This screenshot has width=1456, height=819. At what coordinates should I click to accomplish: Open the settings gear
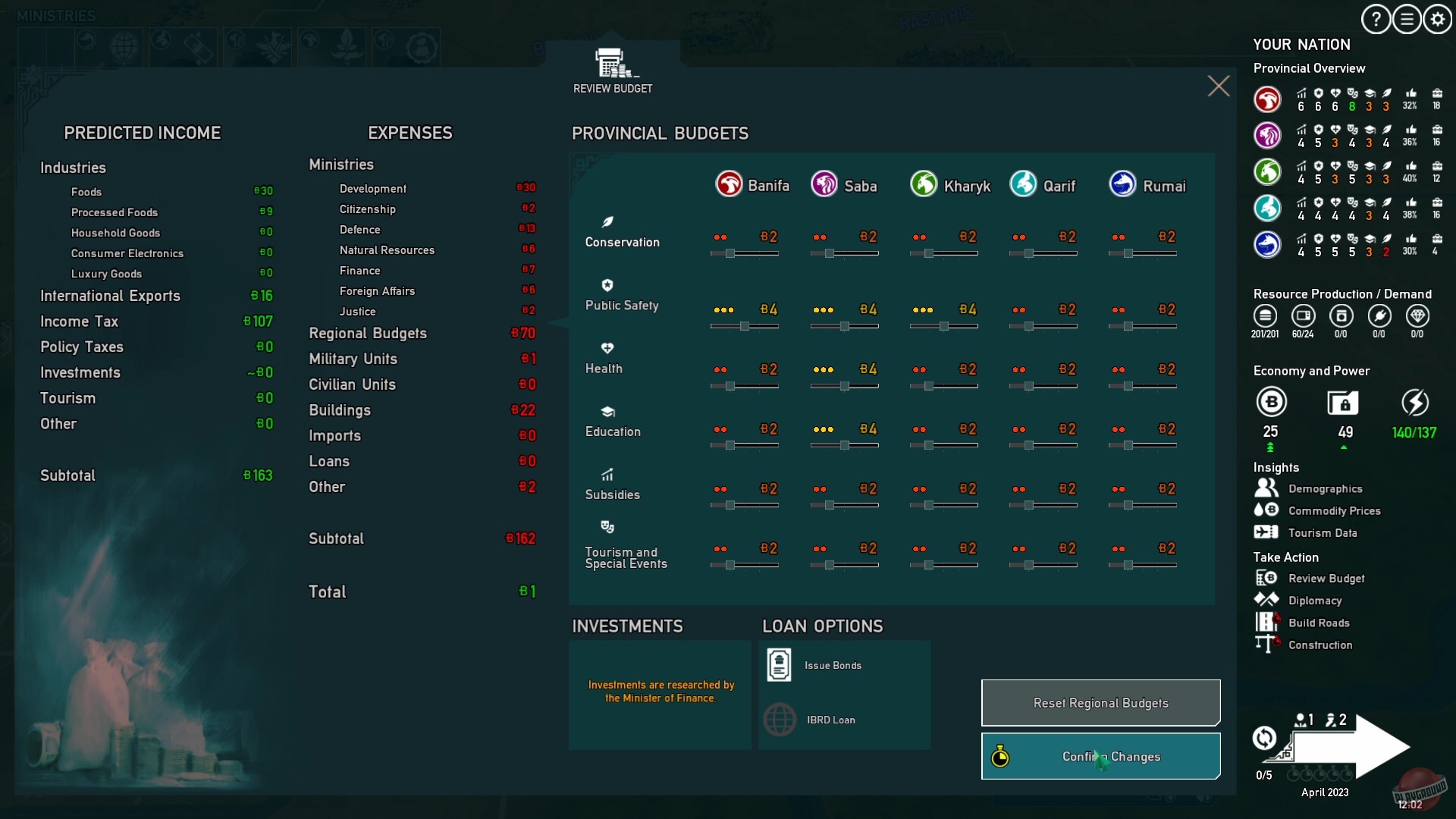pos(1437,19)
